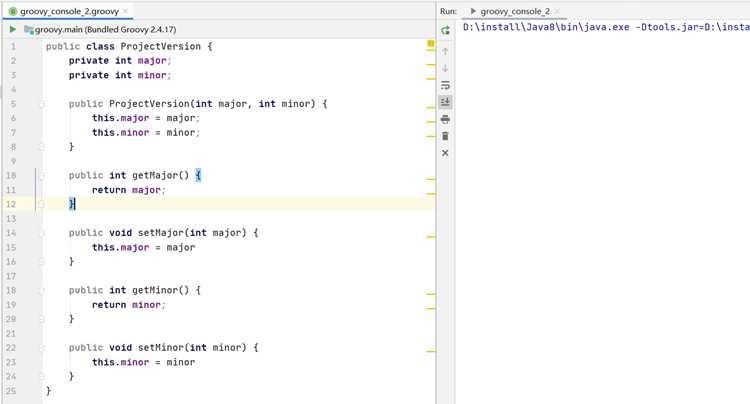Click the yellow inspection indicator square
The height and width of the screenshot is (404, 750).
pos(430,44)
